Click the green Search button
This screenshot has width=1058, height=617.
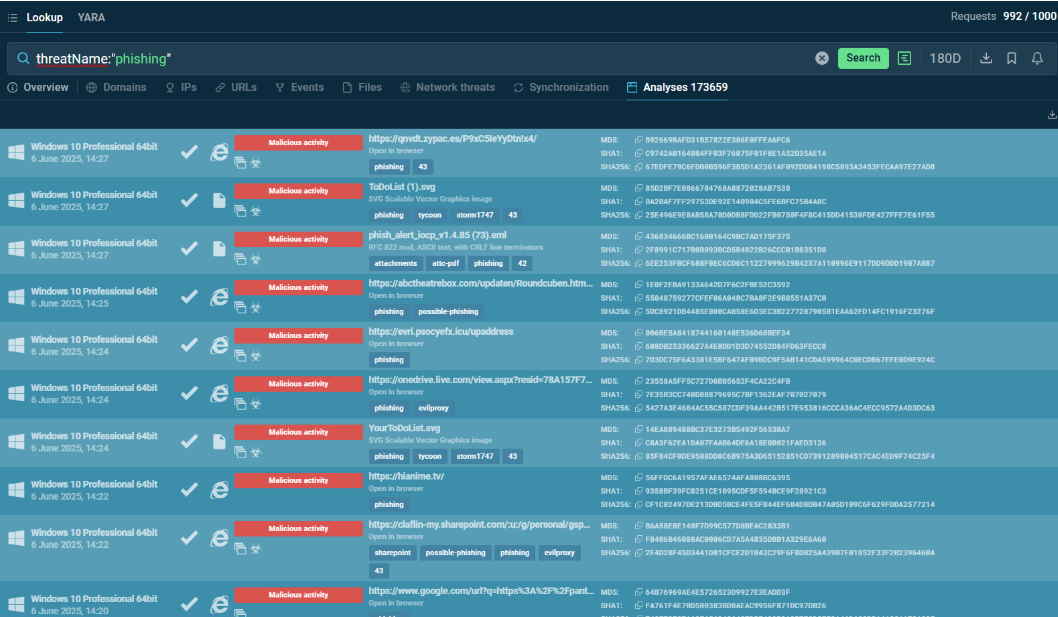[x=863, y=58]
